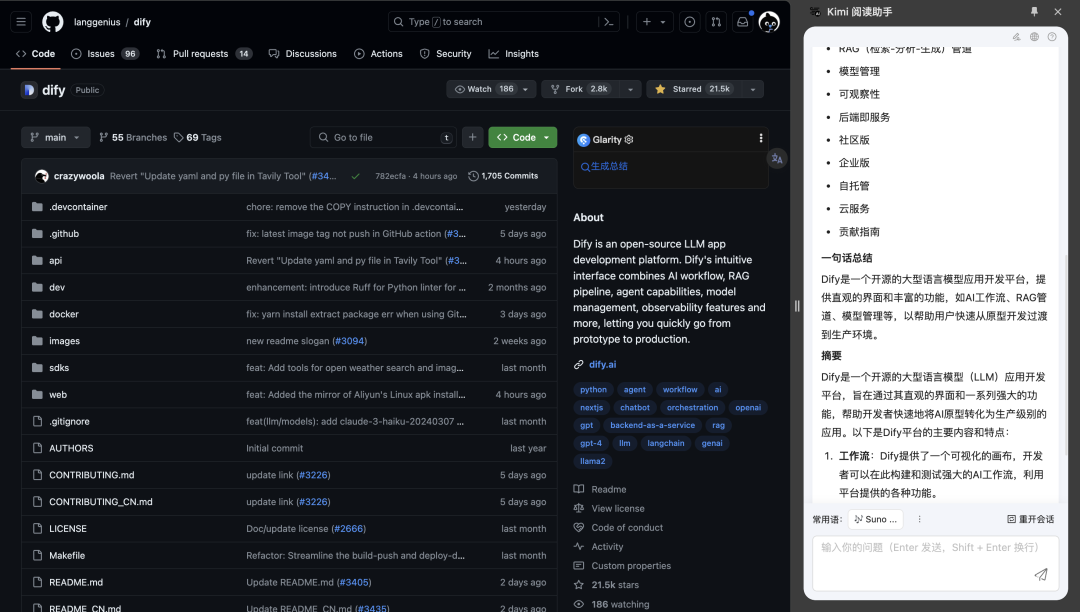The image size is (1080, 612).
Task: Switch to the Issues tab
Action: (105, 54)
